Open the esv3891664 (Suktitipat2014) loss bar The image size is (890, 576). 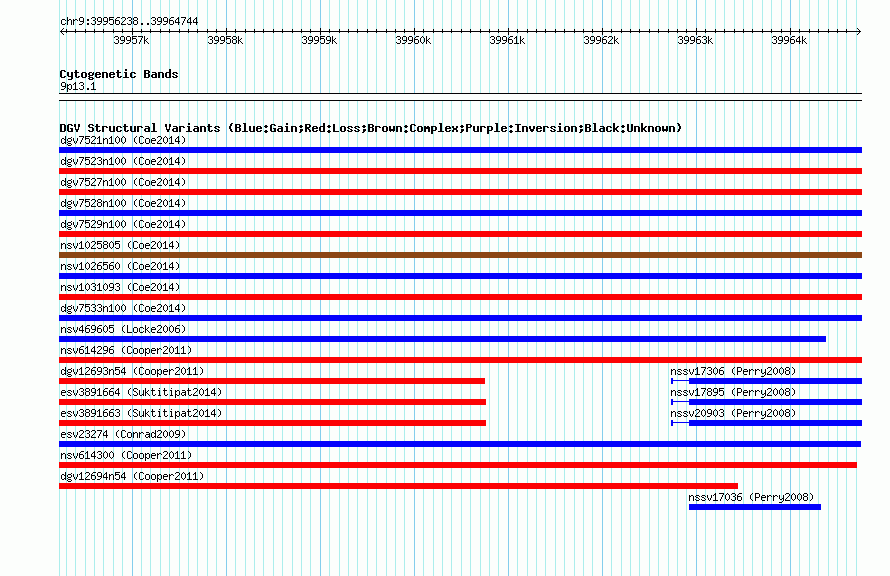(x=272, y=402)
